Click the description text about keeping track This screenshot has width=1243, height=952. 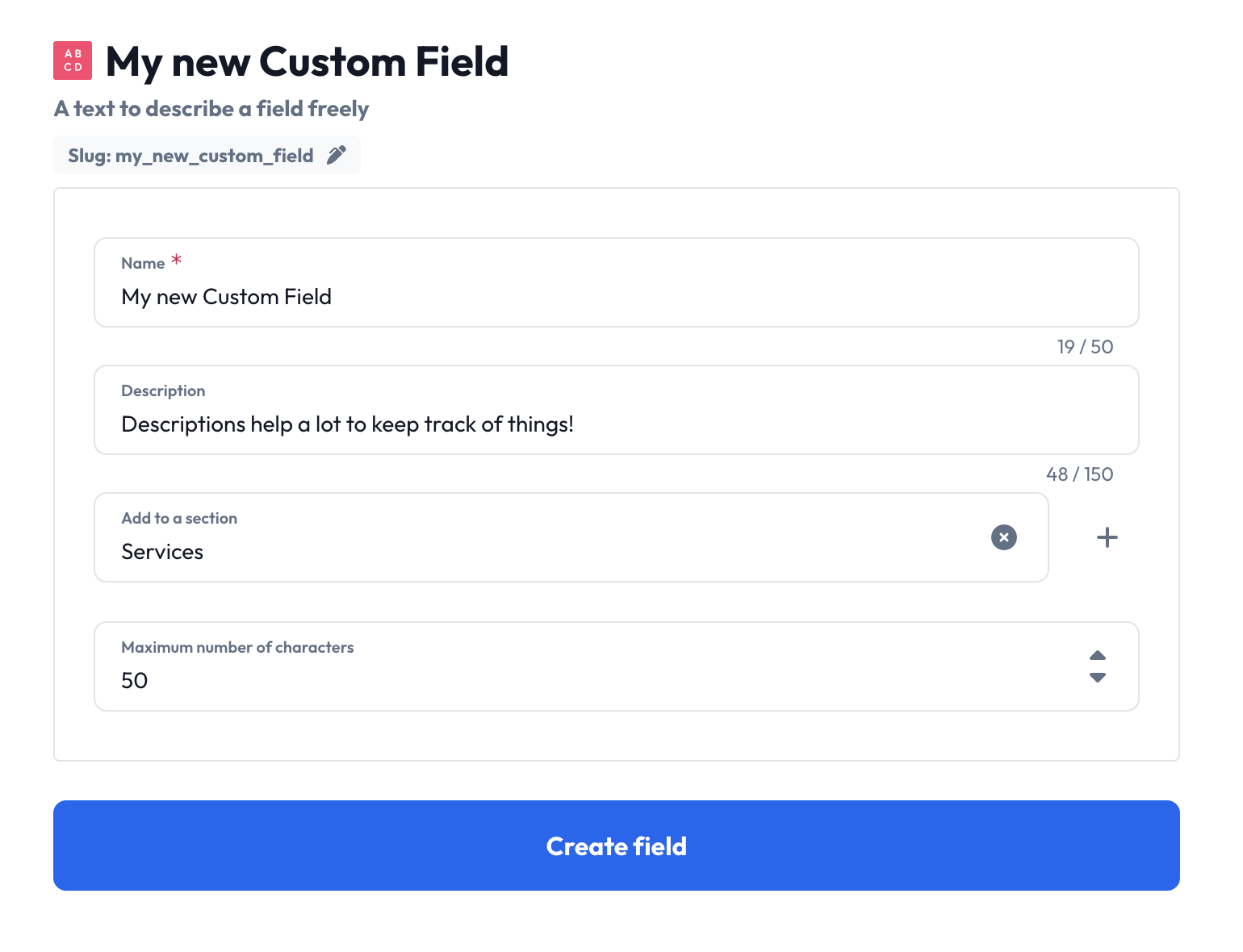pyautogui.click(x=347, y=424)
